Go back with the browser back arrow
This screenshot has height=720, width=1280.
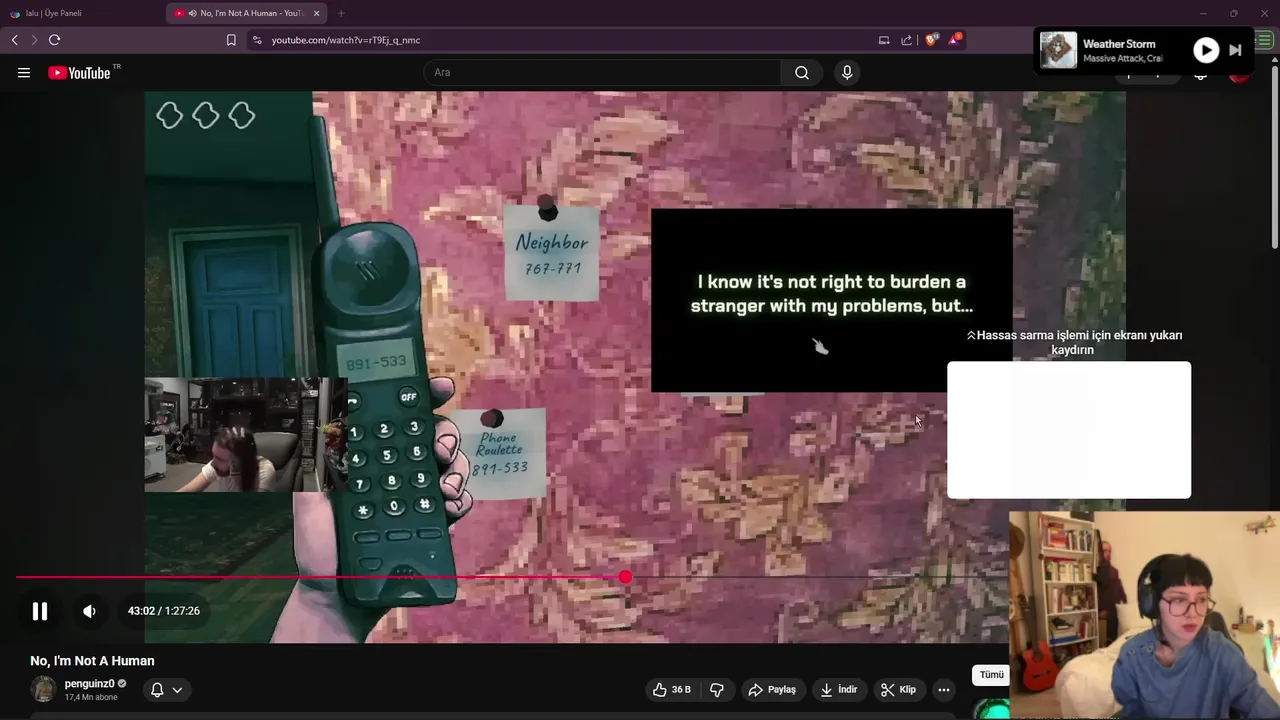coord(14,40)
